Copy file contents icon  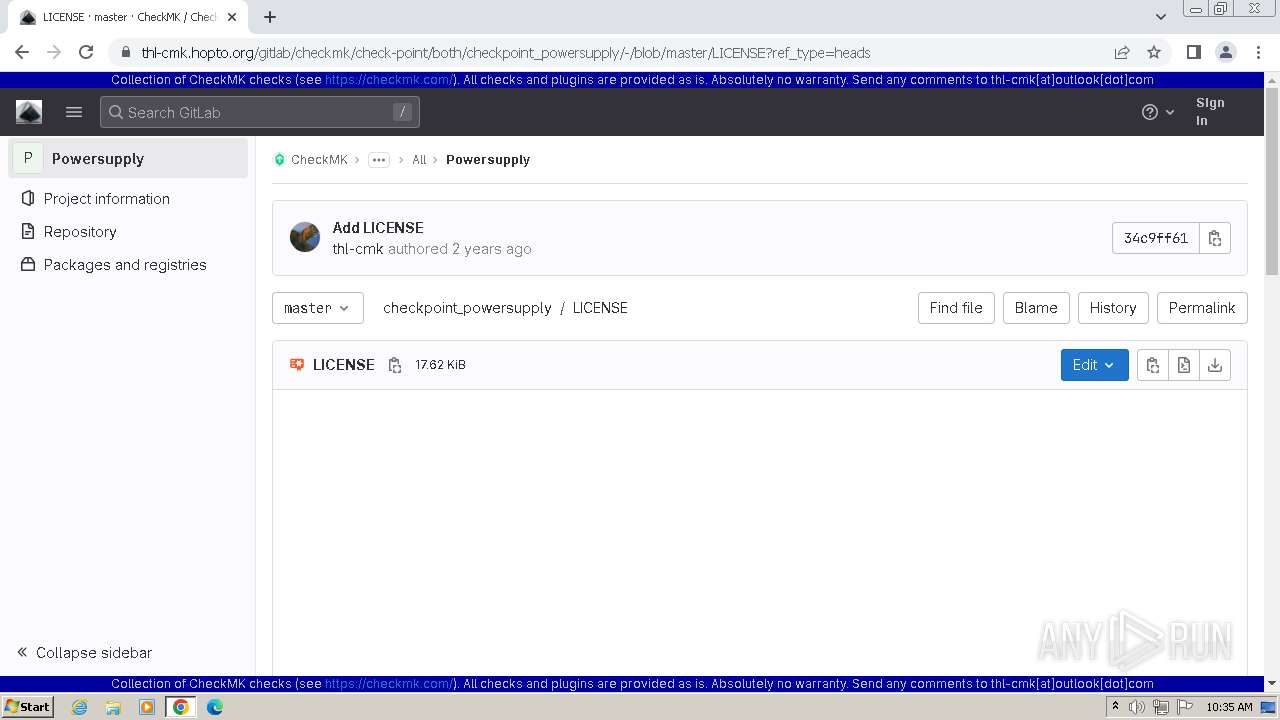[x=1153, y=365]
